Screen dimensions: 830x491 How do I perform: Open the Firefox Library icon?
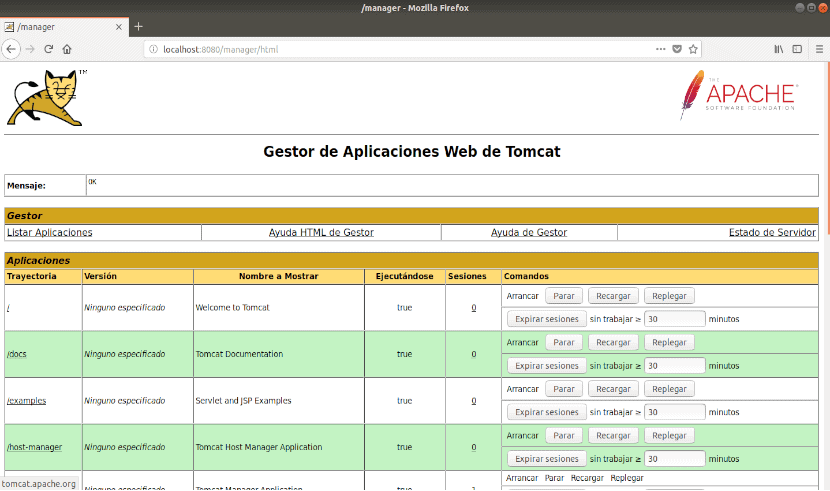(779, 49)
